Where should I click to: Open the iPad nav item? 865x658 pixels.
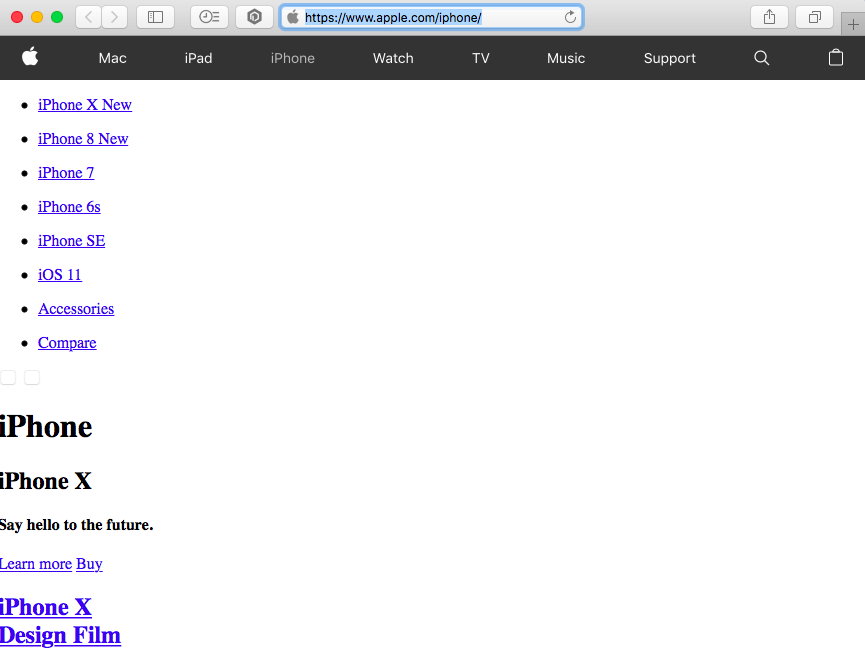(x=198, y=58)
